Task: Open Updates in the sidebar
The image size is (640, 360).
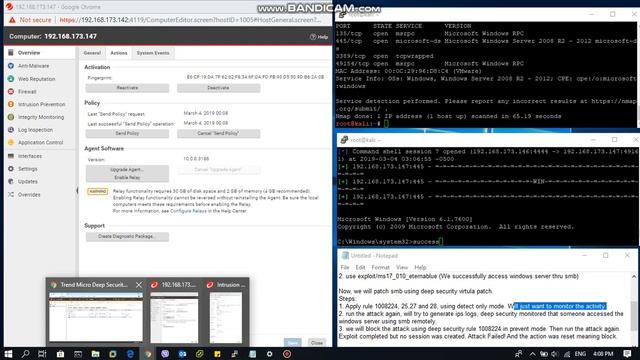Action: (27, 181)
